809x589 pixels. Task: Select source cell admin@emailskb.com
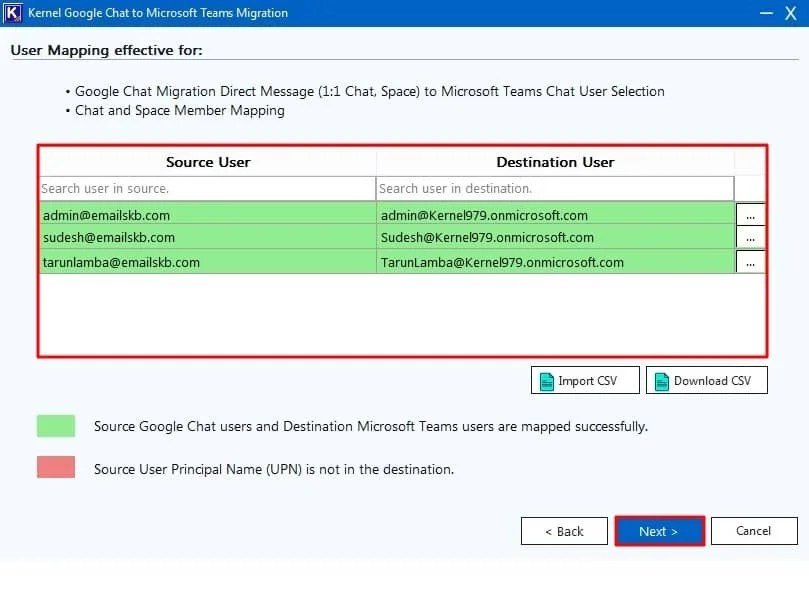[208, 215]
